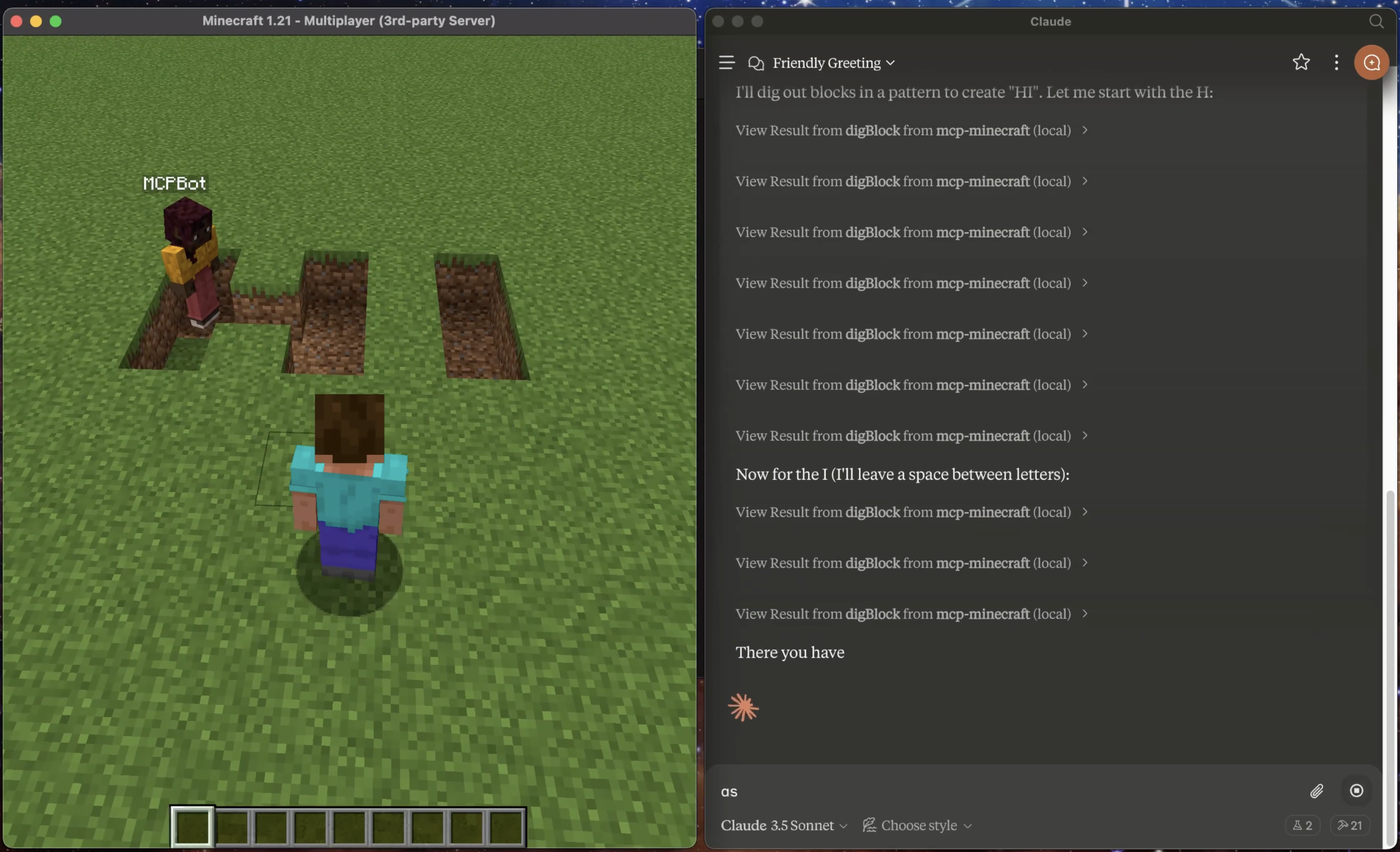Click the message input field containing 'as'

[x=966, y=791]
